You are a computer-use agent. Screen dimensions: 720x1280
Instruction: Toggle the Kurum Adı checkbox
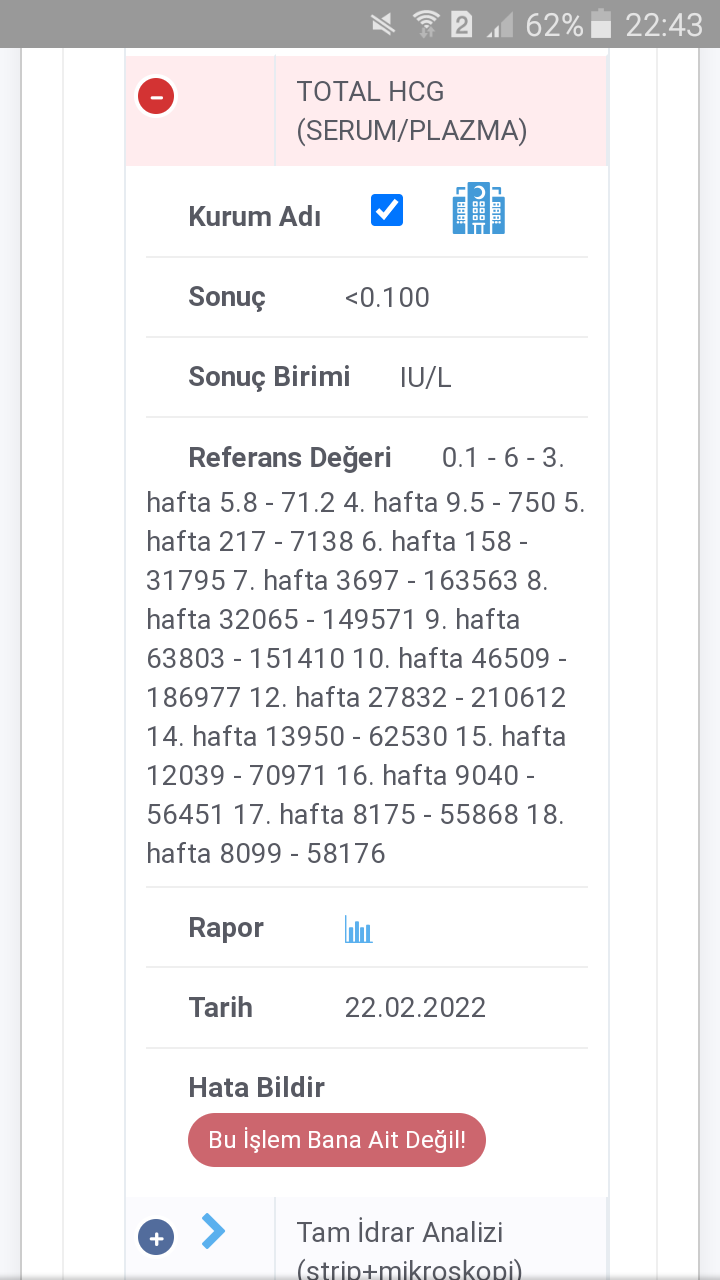387,210
